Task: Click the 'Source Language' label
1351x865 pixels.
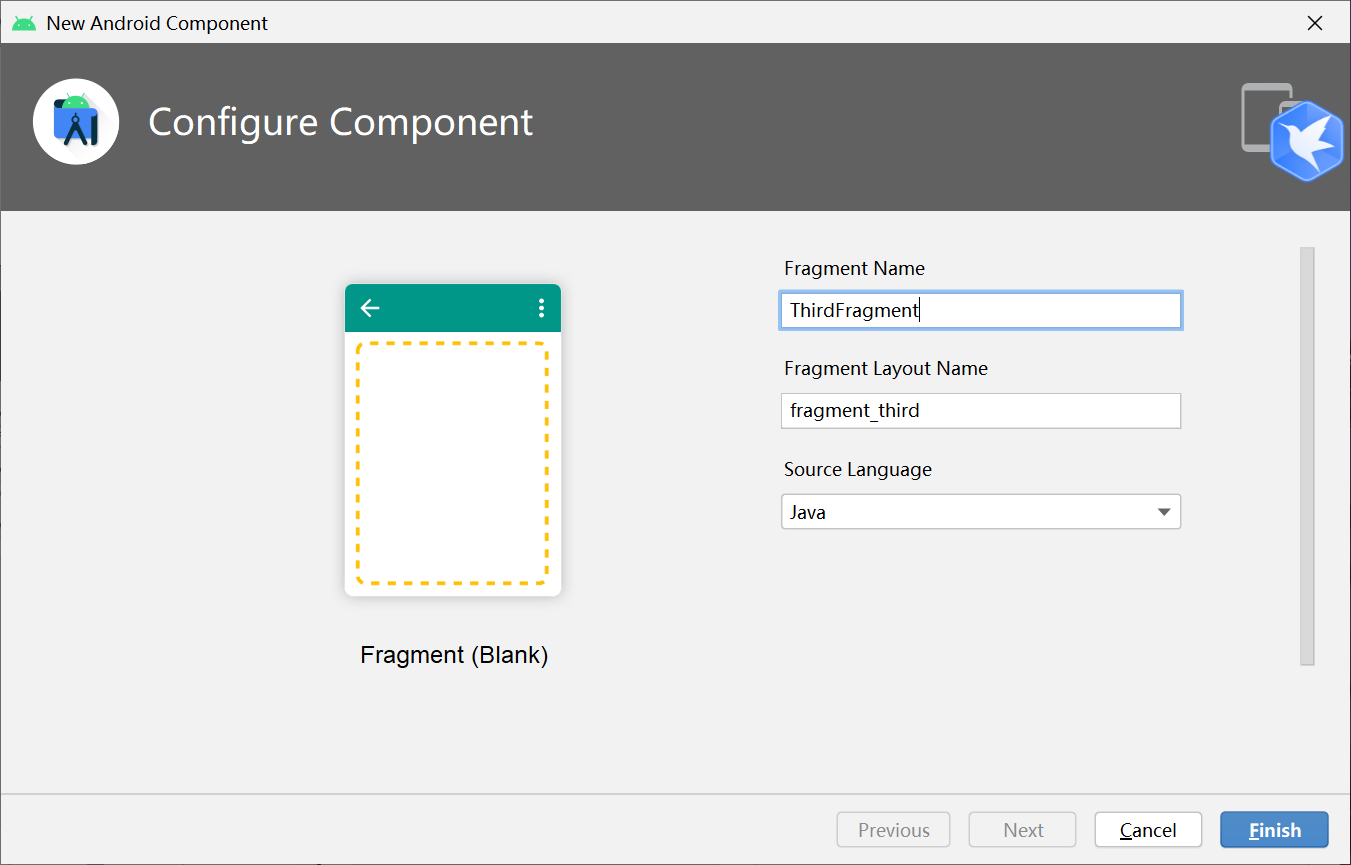Action: 858,469
